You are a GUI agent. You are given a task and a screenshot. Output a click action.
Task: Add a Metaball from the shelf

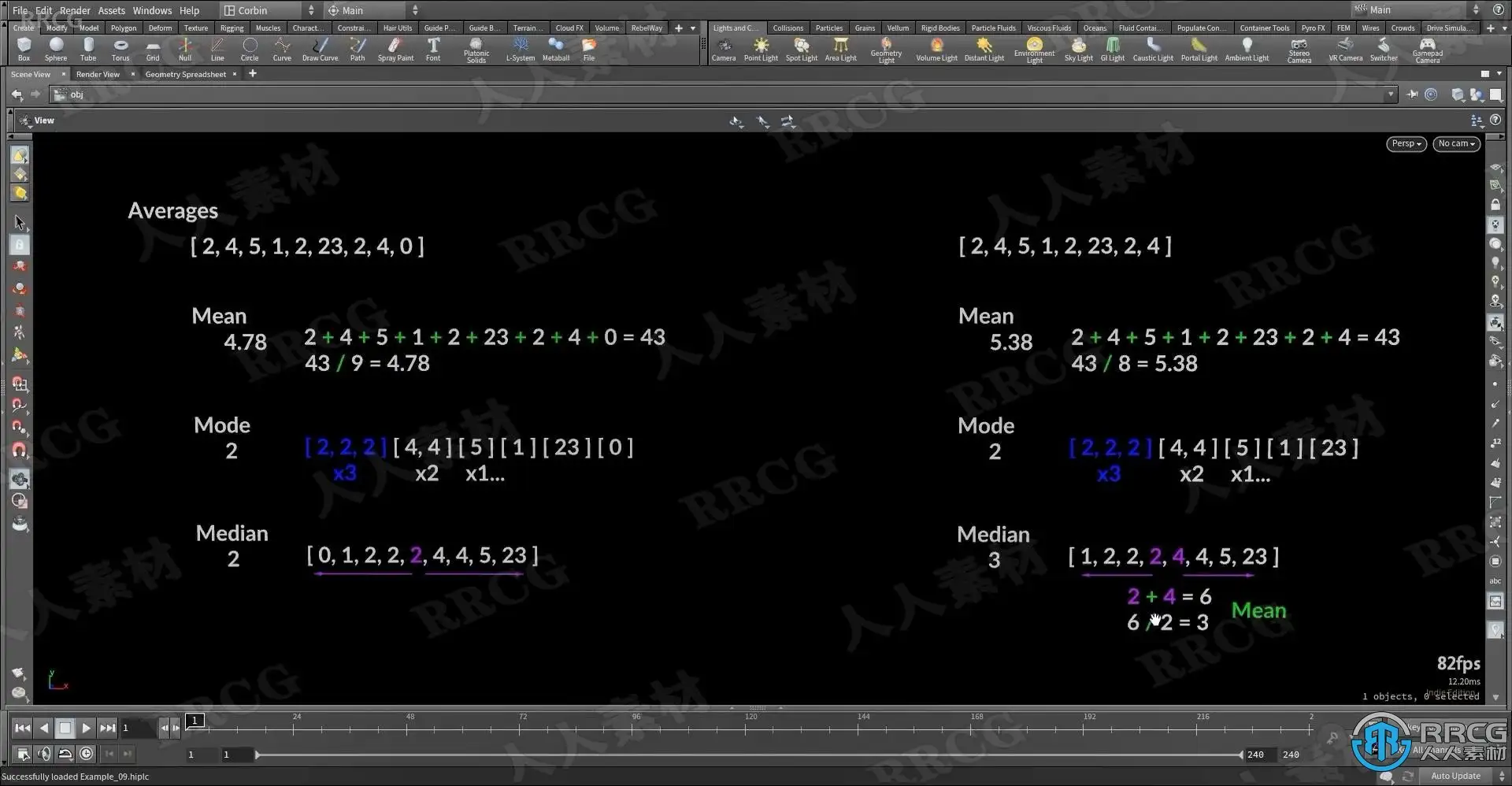(x=556, y=50)
